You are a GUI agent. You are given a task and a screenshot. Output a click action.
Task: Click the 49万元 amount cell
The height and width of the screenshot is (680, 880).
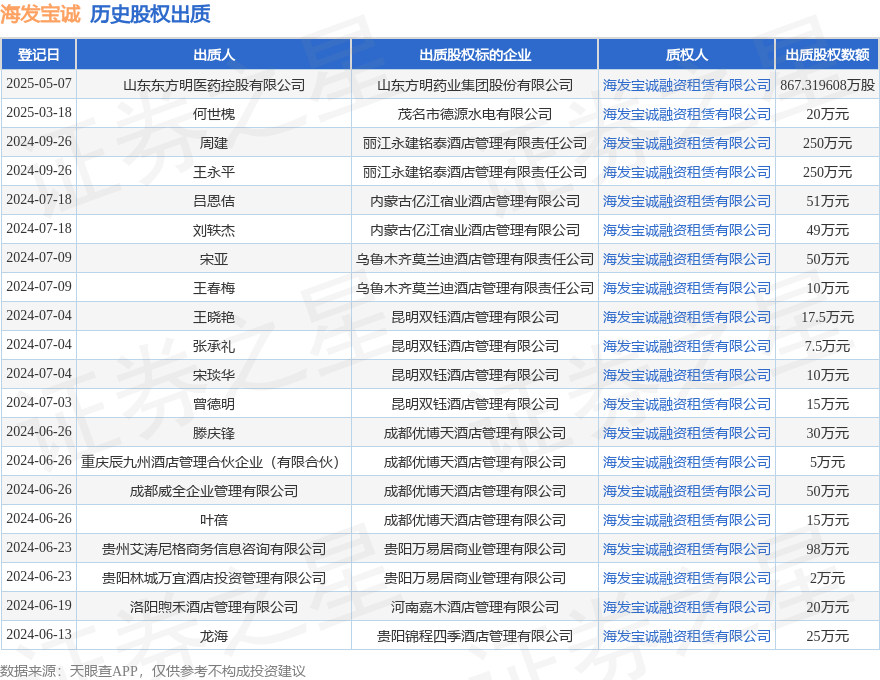827,230
